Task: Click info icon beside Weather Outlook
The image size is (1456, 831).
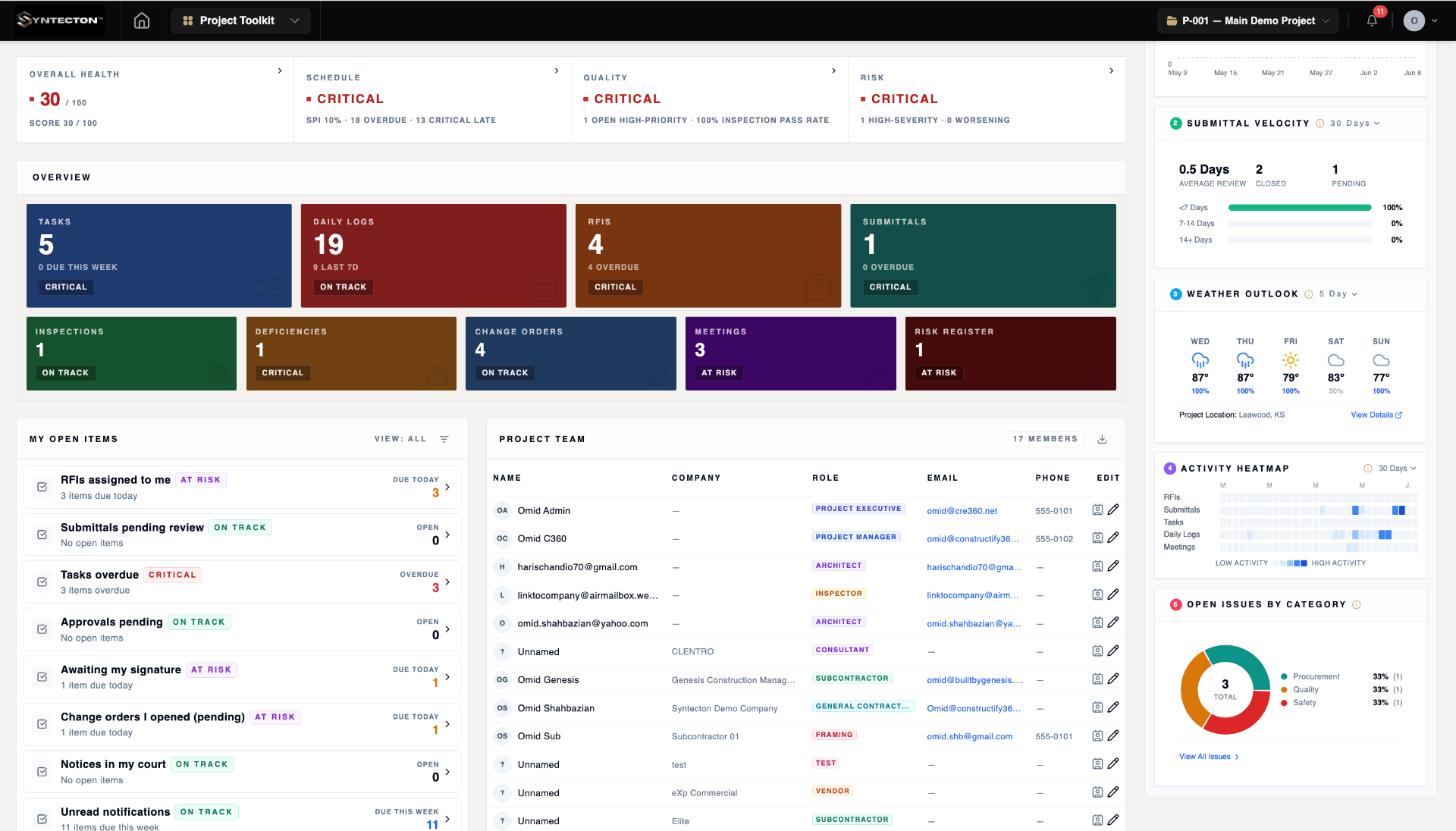Action: tap(1309, 294)
